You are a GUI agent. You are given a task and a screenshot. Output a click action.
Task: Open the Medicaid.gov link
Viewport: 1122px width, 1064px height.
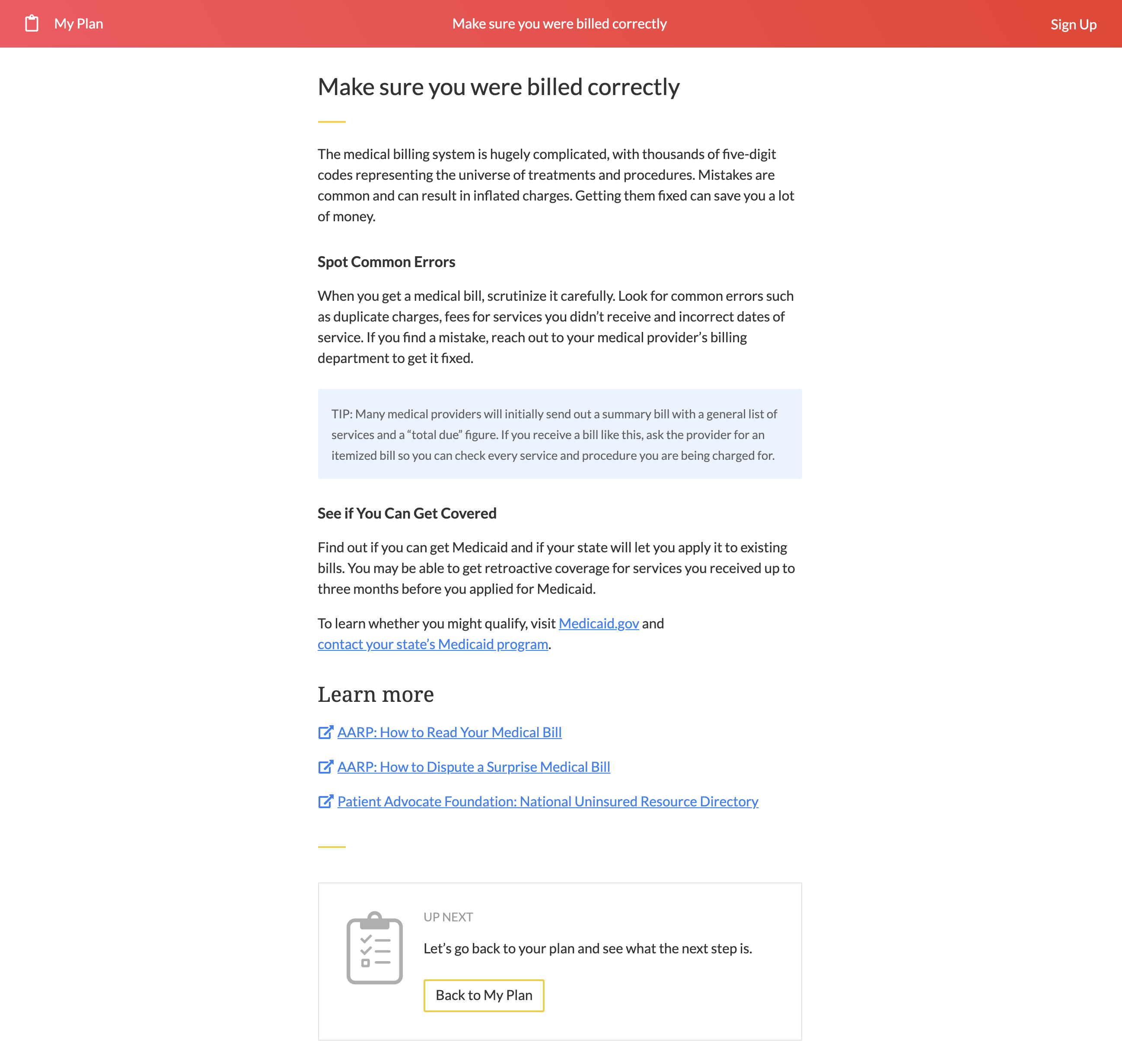599,623
